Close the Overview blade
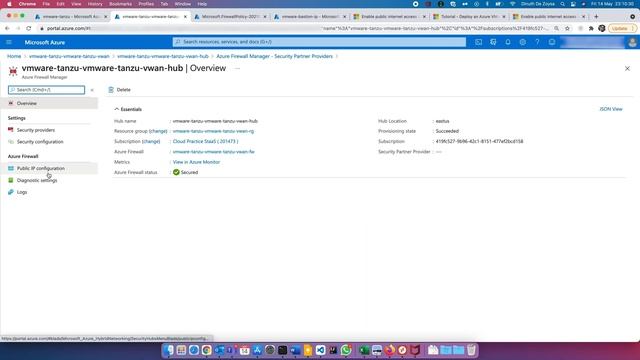640x360 pixels. tap(627, 69)
